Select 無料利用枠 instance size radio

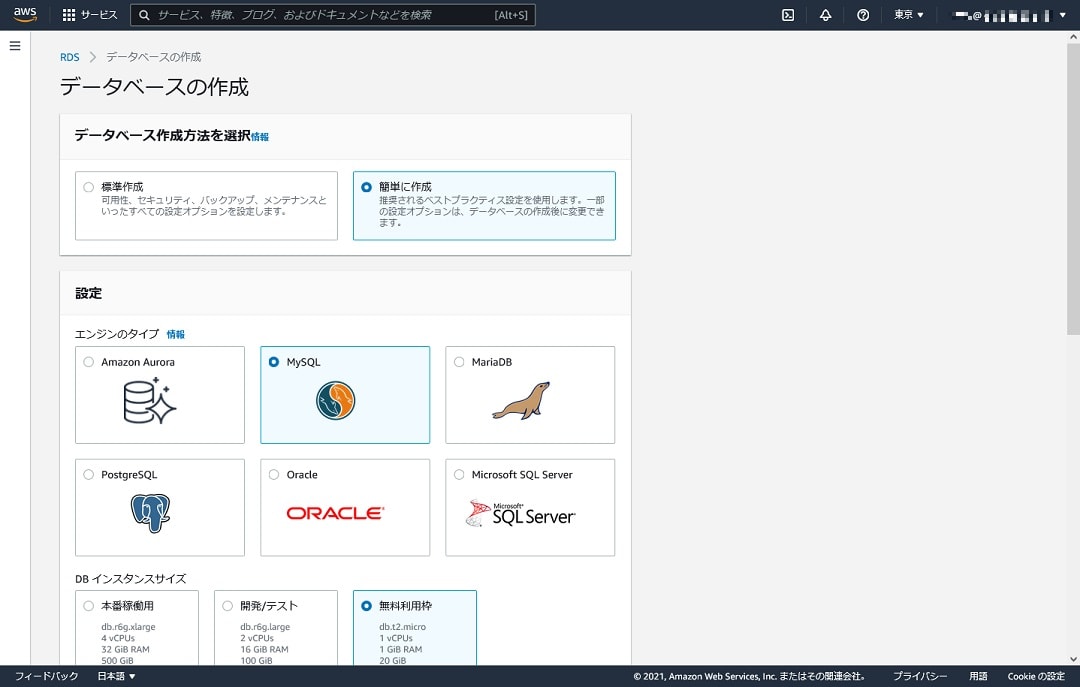pos(366,606)
